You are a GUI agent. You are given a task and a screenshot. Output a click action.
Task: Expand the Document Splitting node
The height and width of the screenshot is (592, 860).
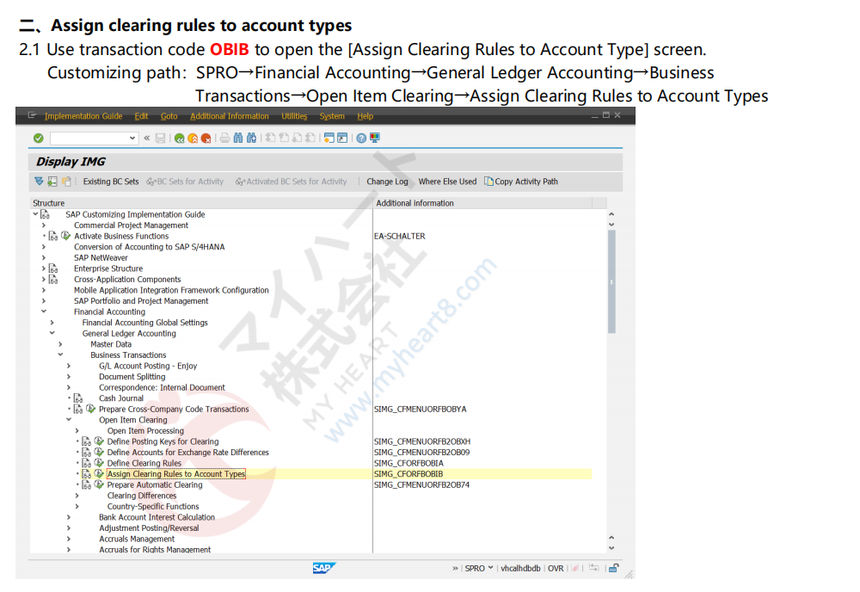click(x=69, y=377)
